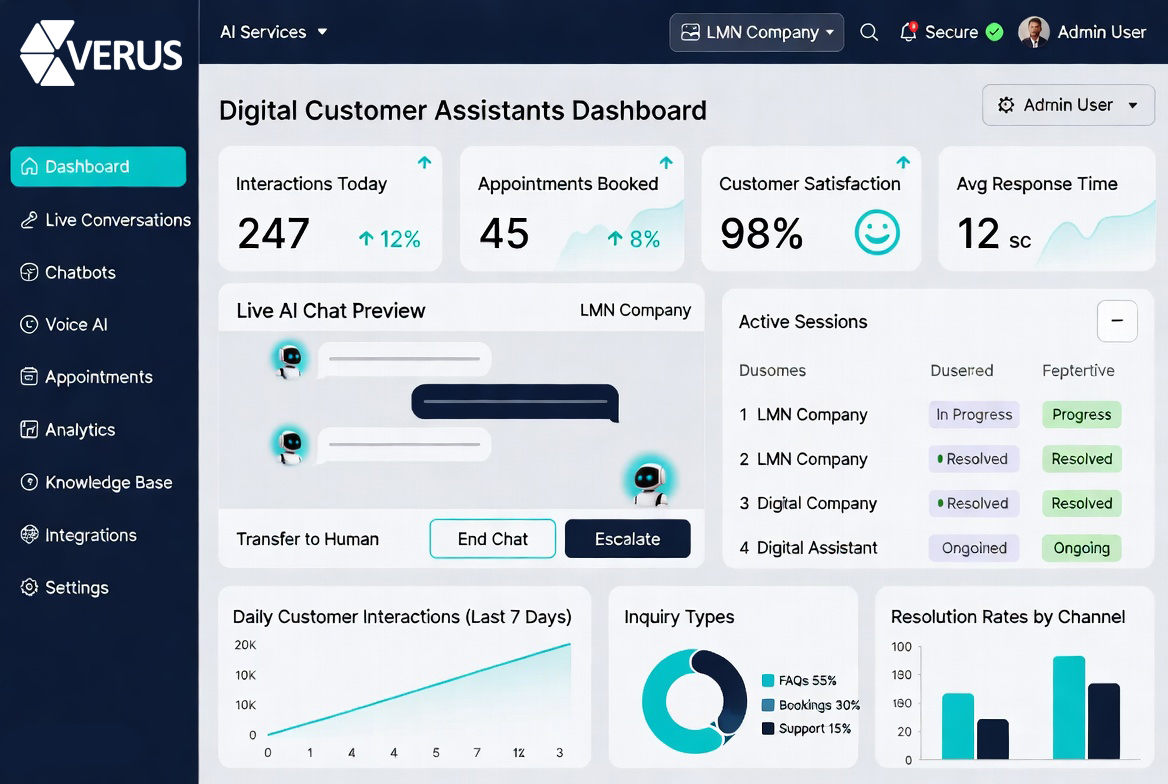
Task: Click Transfer to Human
Action: 308,539
